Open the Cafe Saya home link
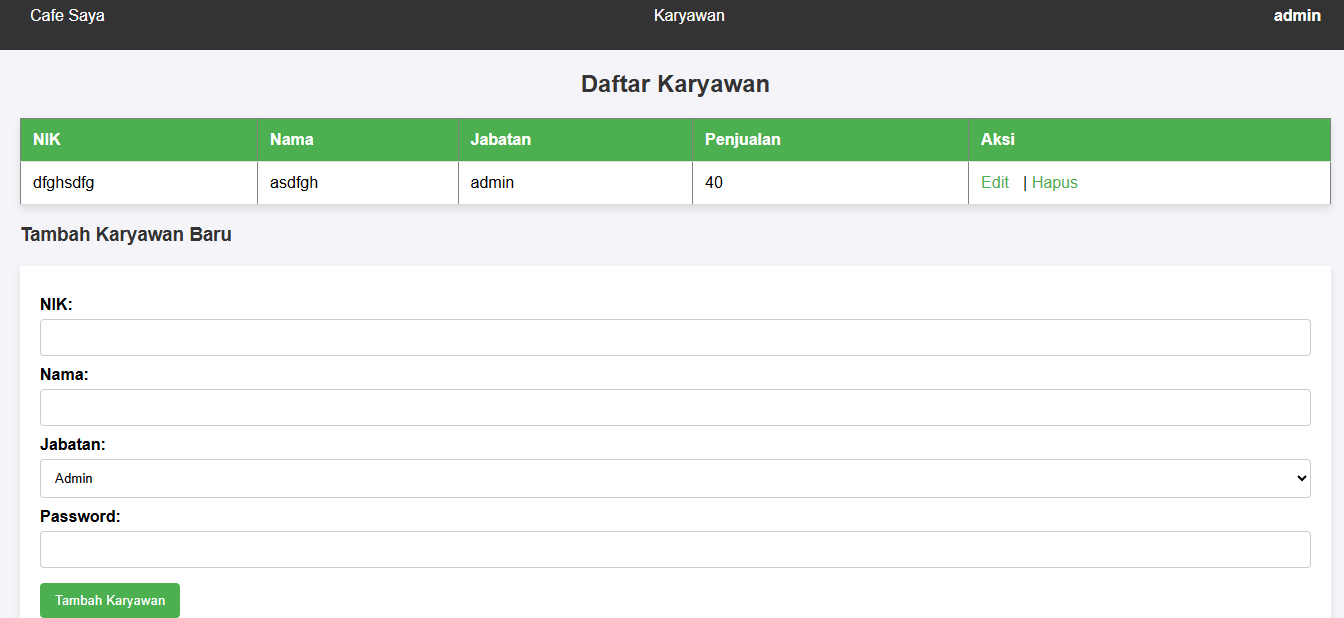The image size is (1344, 618). (67, 16)
